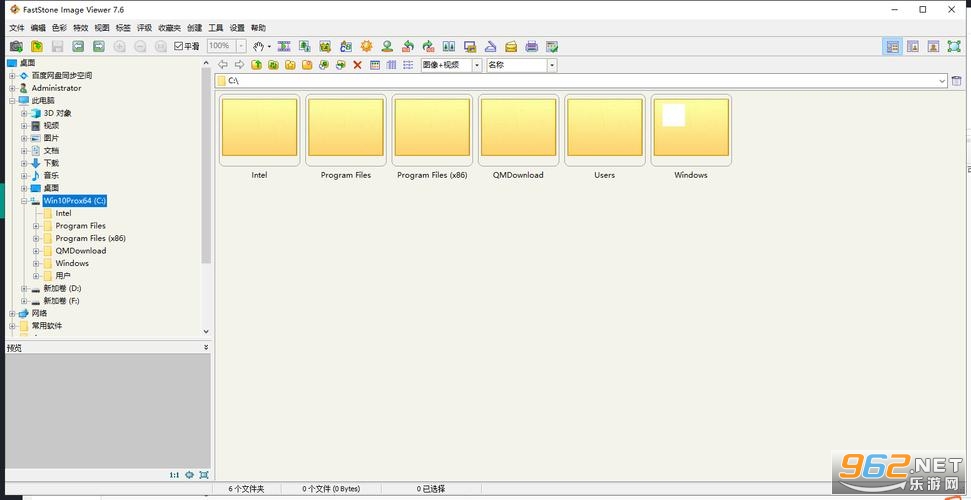Select the second layout mode icon at top right
The width and height of the screenshot is (971, 500).
(x=913, y=46)
